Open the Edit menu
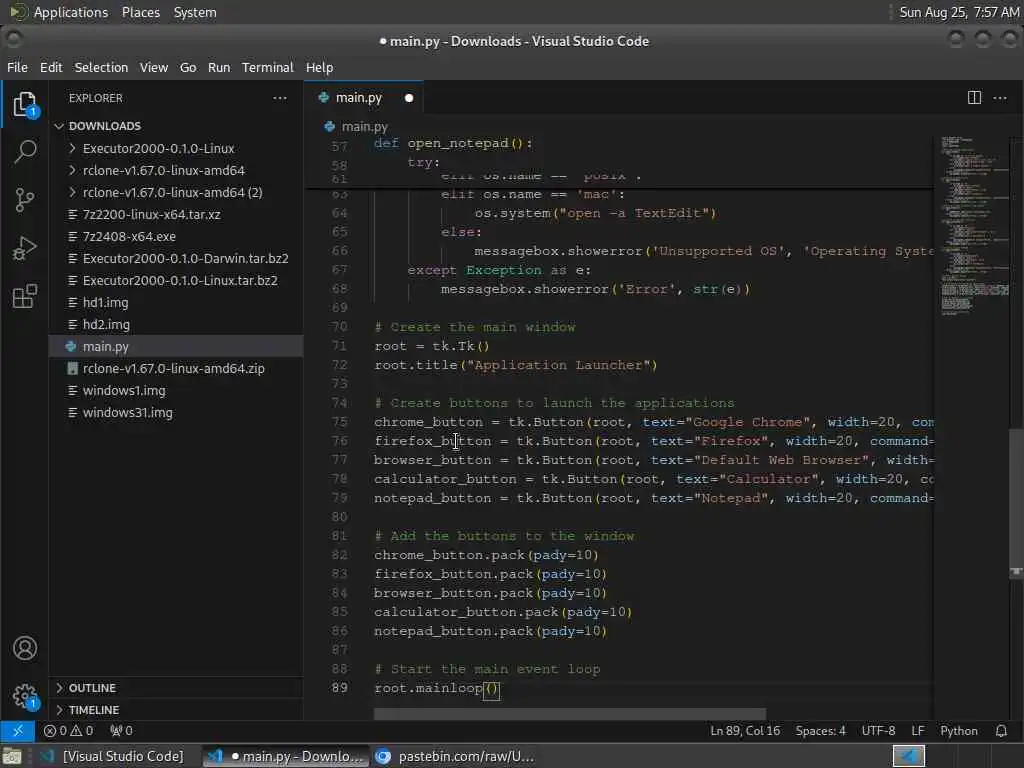1024x768 pixels. (51, 67)
